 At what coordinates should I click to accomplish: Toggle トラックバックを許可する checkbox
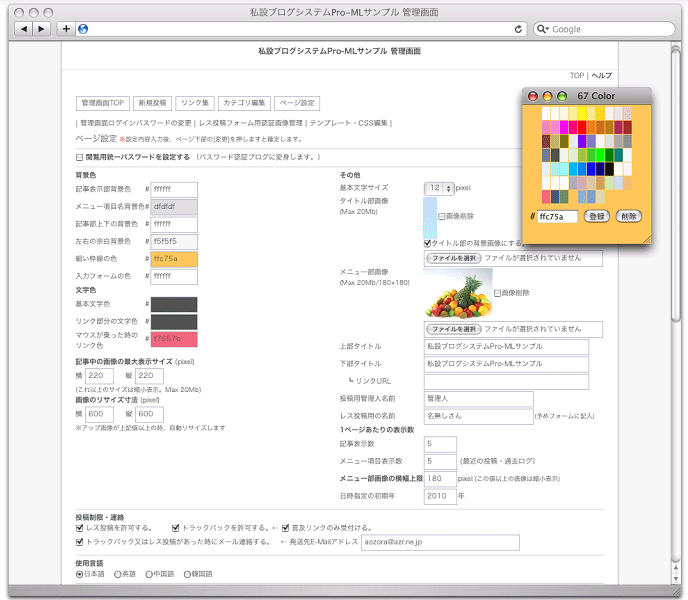176,527
